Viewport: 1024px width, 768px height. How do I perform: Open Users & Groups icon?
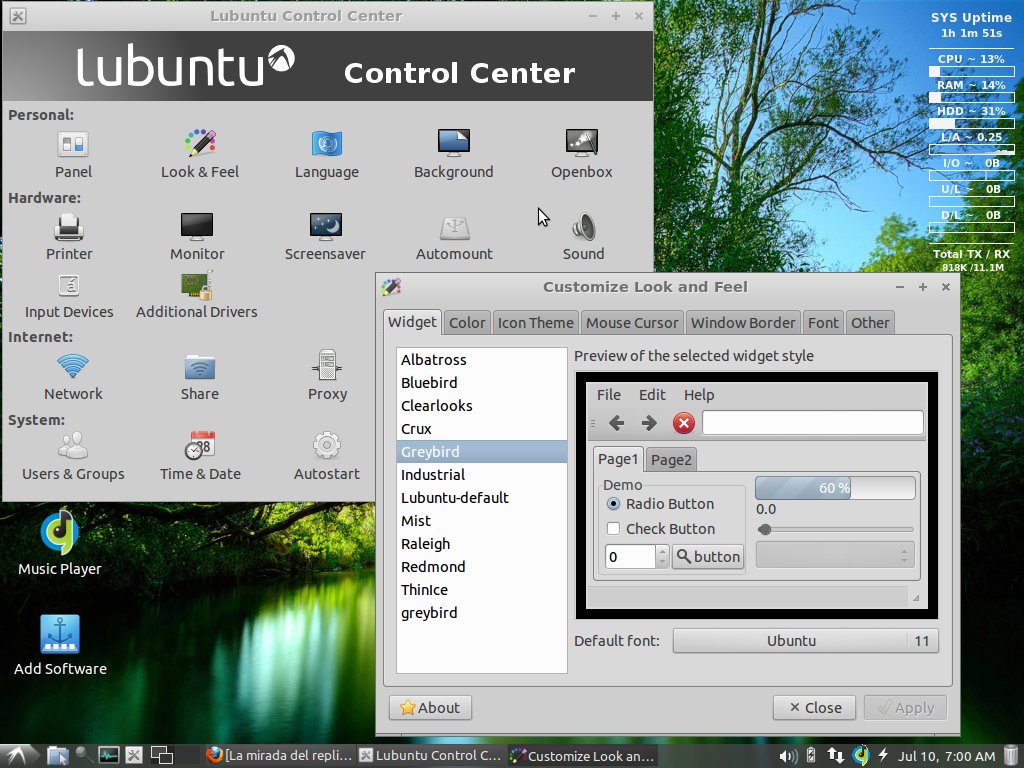click(x=72, y=446)
